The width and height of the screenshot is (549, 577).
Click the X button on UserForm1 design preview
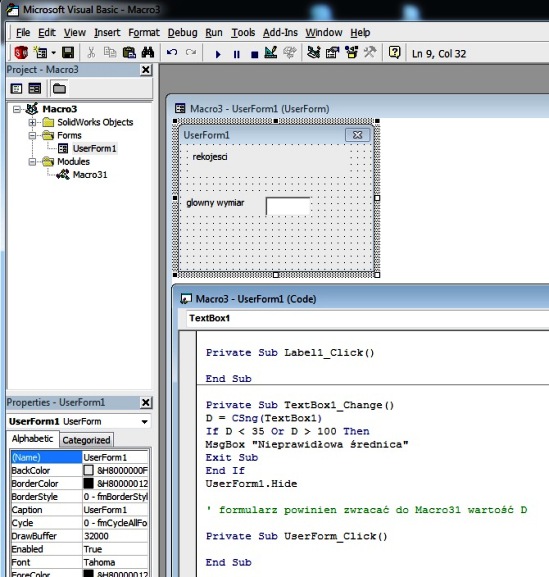point(357,135)
